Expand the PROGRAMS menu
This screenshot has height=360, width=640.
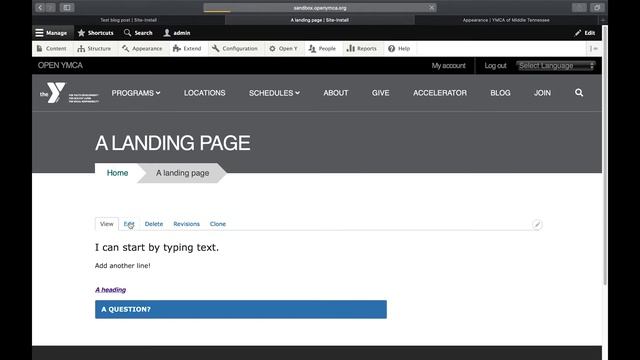(x=136, y=93)
